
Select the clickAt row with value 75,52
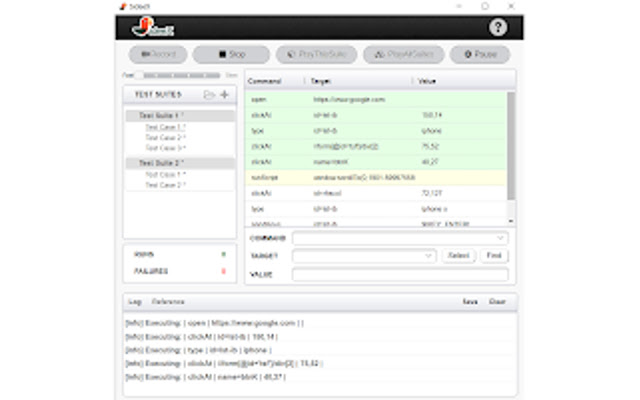click(376, 147)
